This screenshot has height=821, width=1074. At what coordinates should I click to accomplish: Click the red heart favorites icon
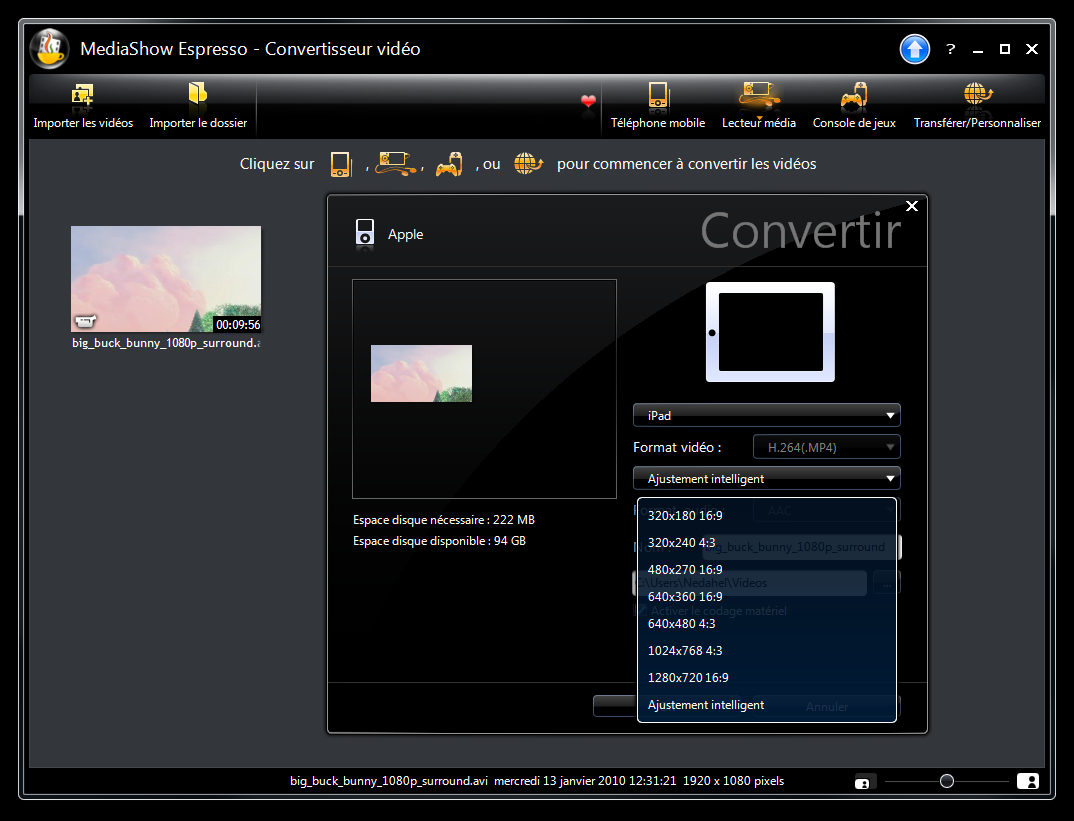pos(588,101)
